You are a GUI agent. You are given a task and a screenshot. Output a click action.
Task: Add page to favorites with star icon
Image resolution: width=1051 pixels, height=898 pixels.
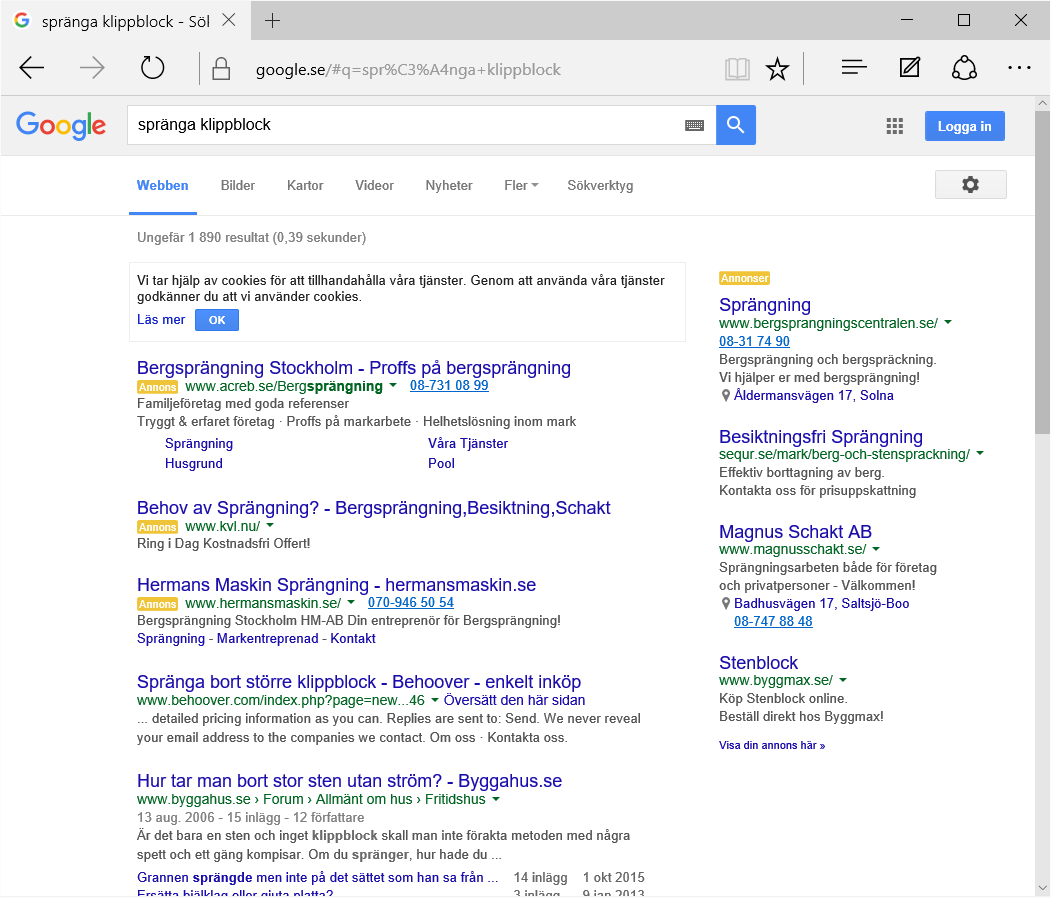click(777, 69)
